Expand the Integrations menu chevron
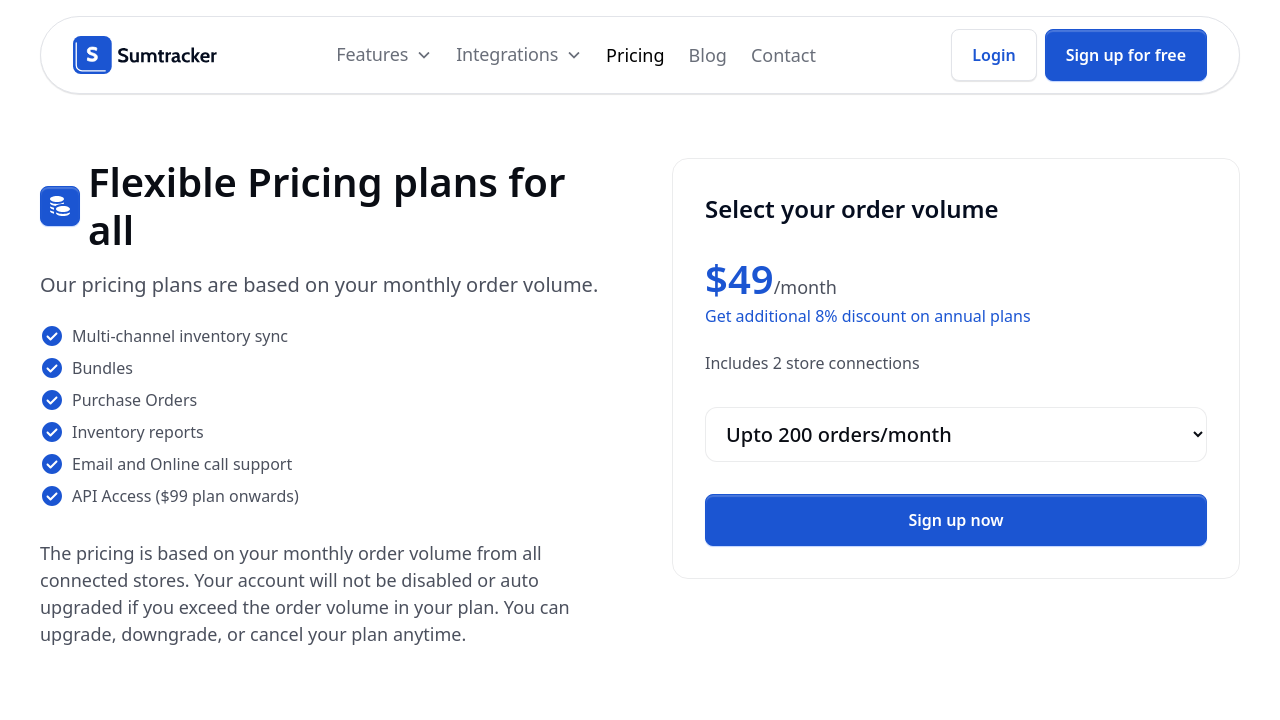1280x720 pixels. (574, 55)
